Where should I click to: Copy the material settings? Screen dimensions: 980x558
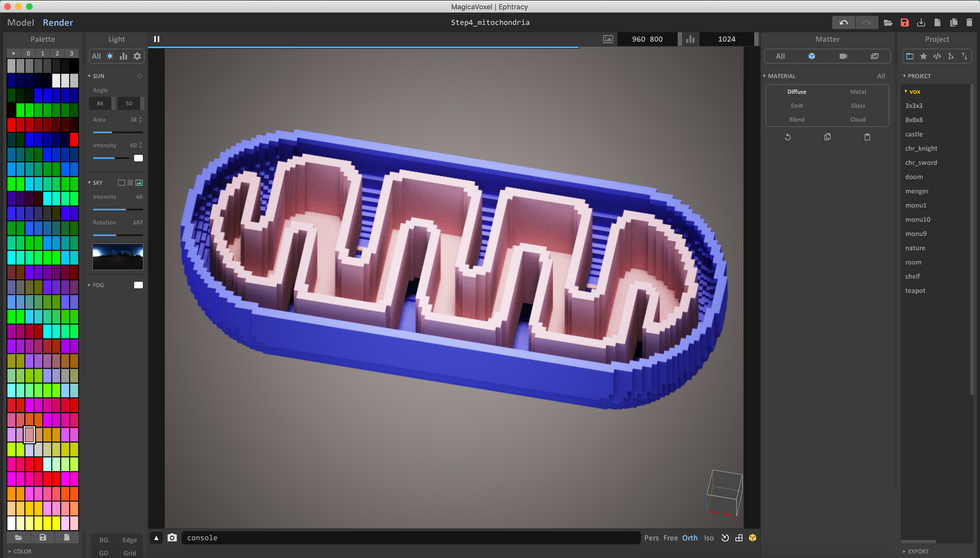point(828,137)
